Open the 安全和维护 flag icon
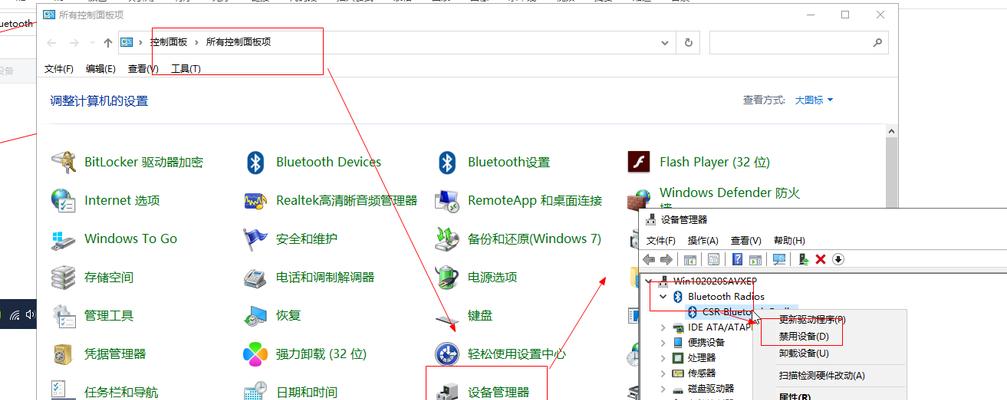This screenshot has height=400, width=1007. pyautogui.click(x=256, y=239)
